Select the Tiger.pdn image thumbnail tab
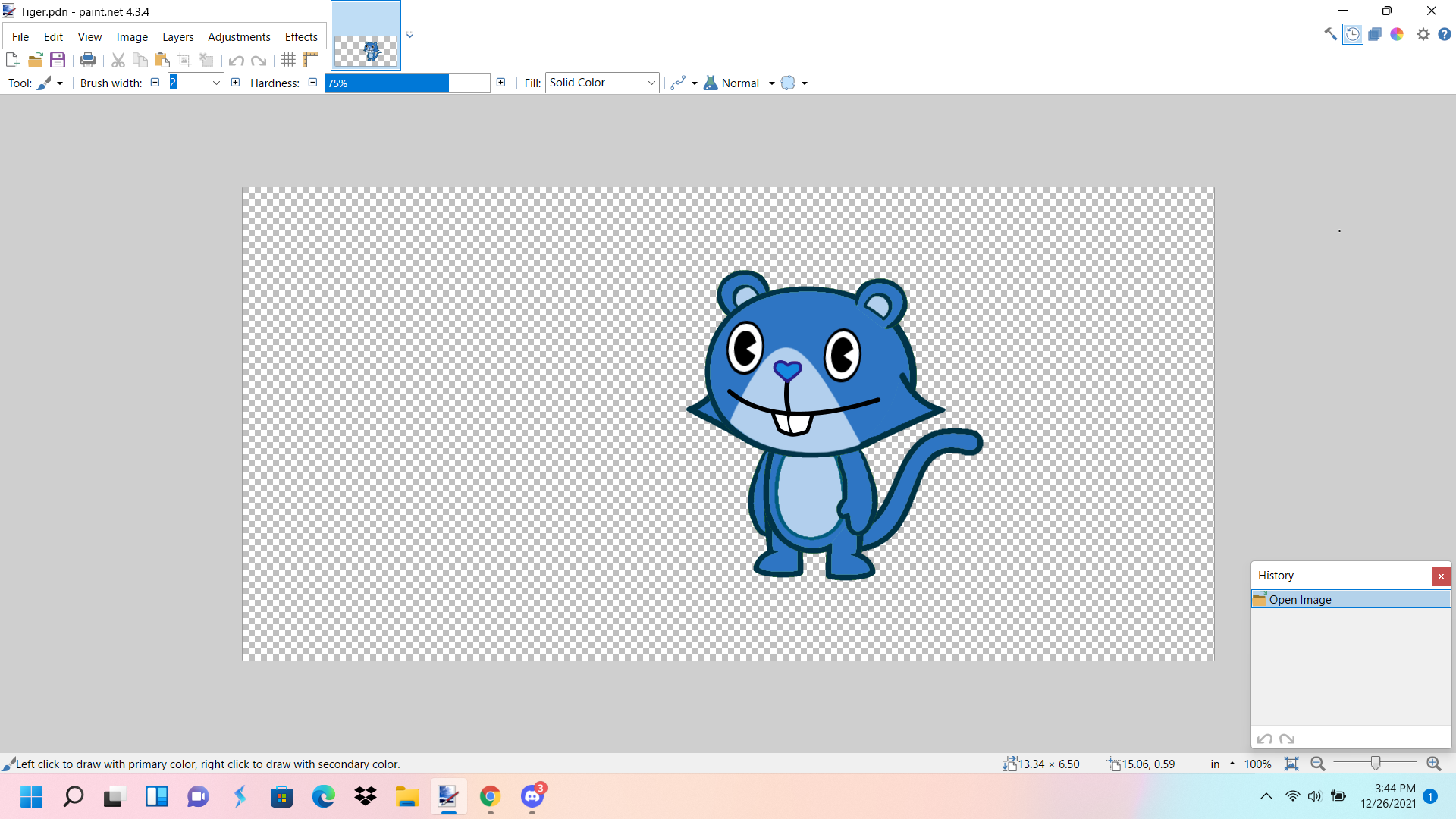1456x819 pixels. click(x=366, y=36)
